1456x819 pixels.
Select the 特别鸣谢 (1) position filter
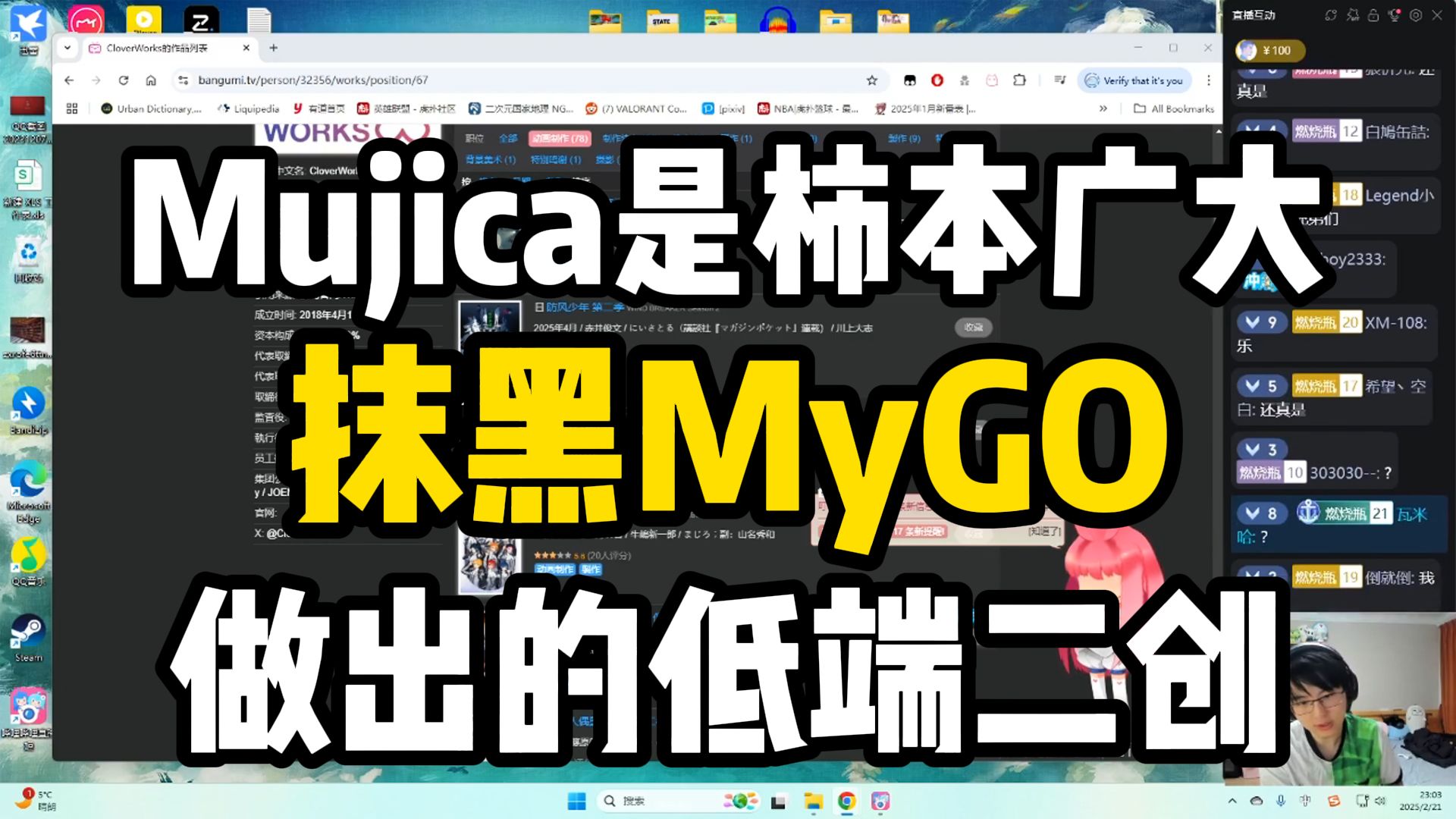pos(556,159)
